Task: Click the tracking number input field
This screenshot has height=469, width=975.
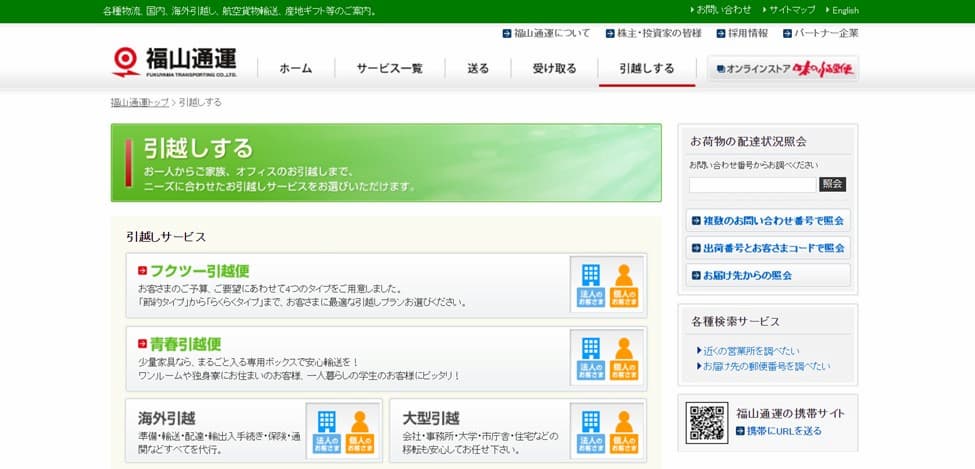Action: click(752, 185)
